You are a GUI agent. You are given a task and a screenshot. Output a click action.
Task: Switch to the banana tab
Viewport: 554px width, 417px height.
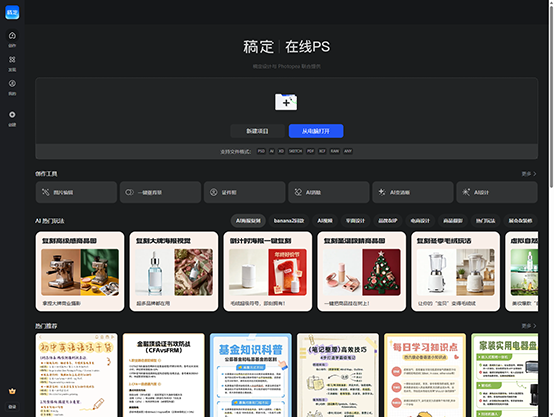pos(289,221)
